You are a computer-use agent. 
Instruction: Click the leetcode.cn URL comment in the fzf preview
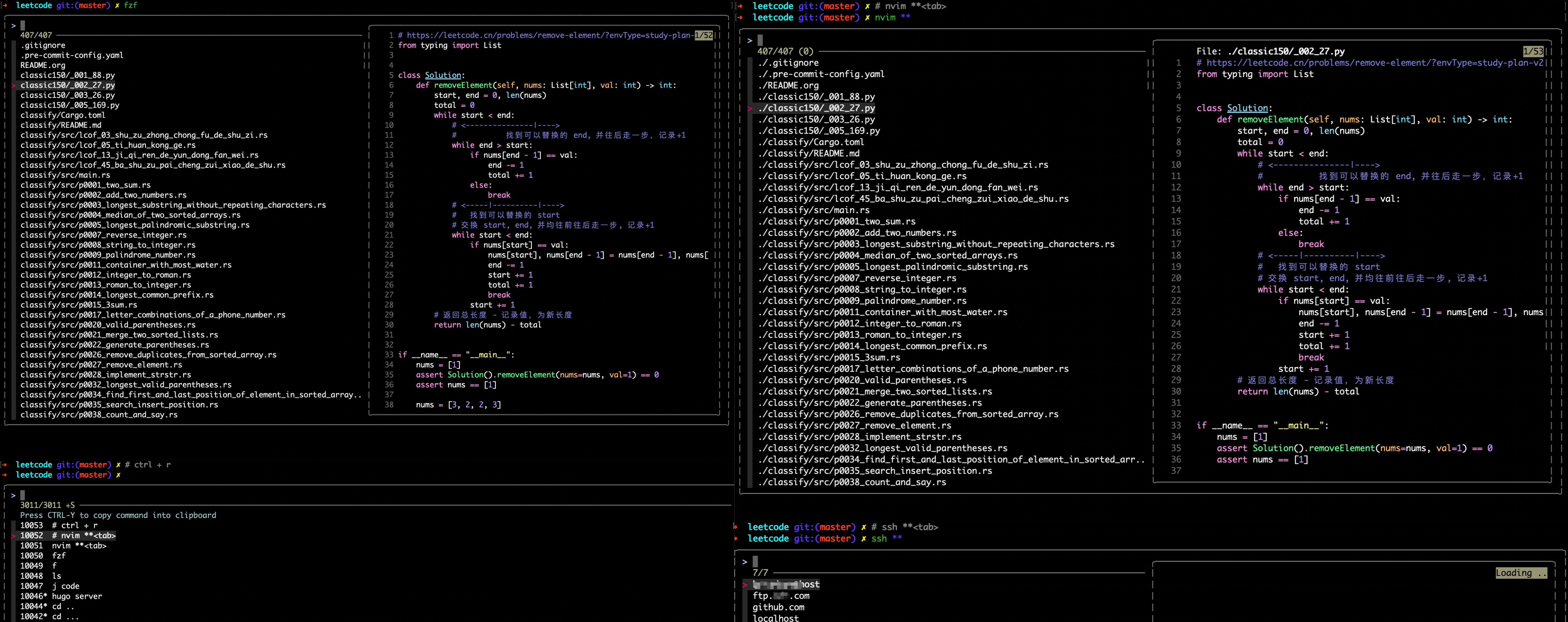click(x=546, y=35)
